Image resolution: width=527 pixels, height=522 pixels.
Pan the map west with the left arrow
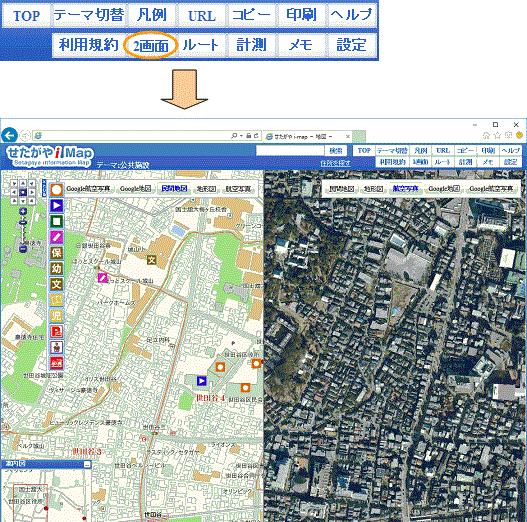(x=14, y=192)
